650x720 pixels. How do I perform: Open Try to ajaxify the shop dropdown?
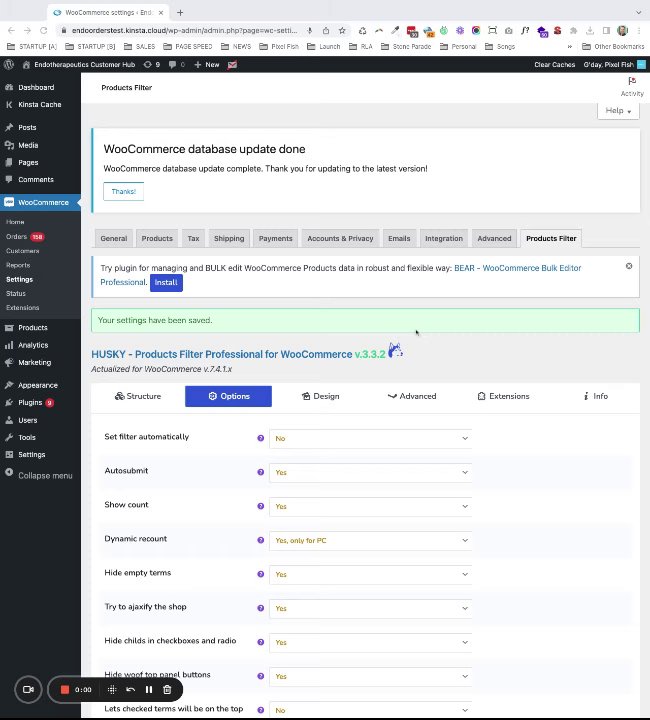(x=370, y=608)
